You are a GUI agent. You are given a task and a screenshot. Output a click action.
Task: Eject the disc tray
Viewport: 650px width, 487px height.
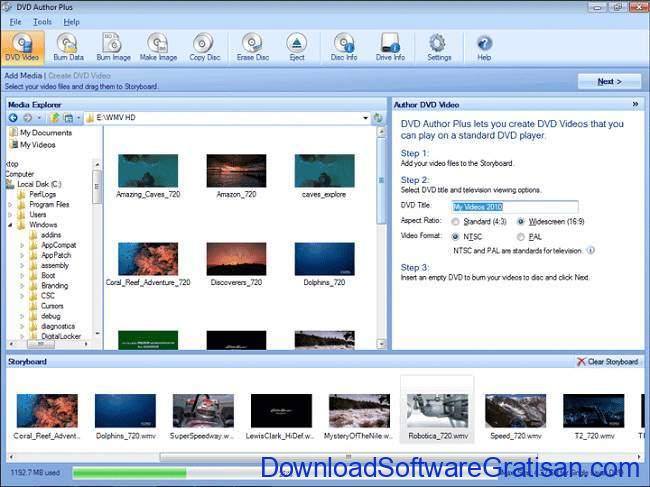click(x=297, y=47)
